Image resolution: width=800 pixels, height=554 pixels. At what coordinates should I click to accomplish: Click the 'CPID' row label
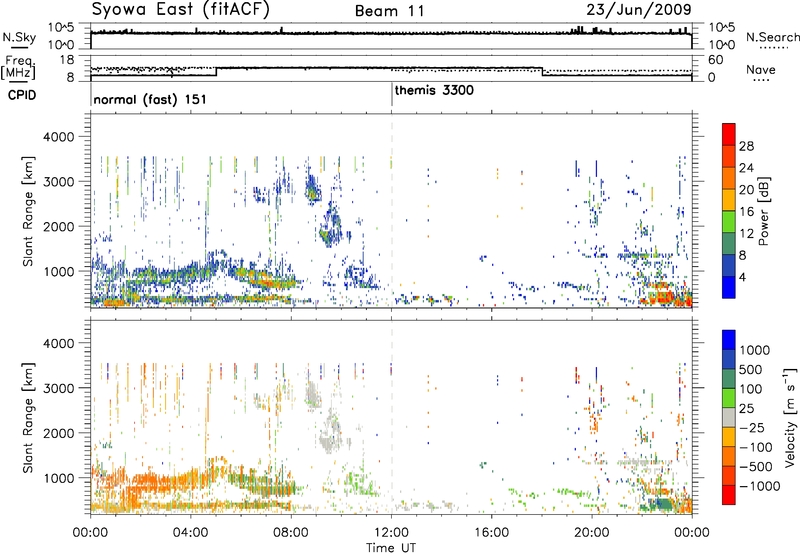[22, 95]
